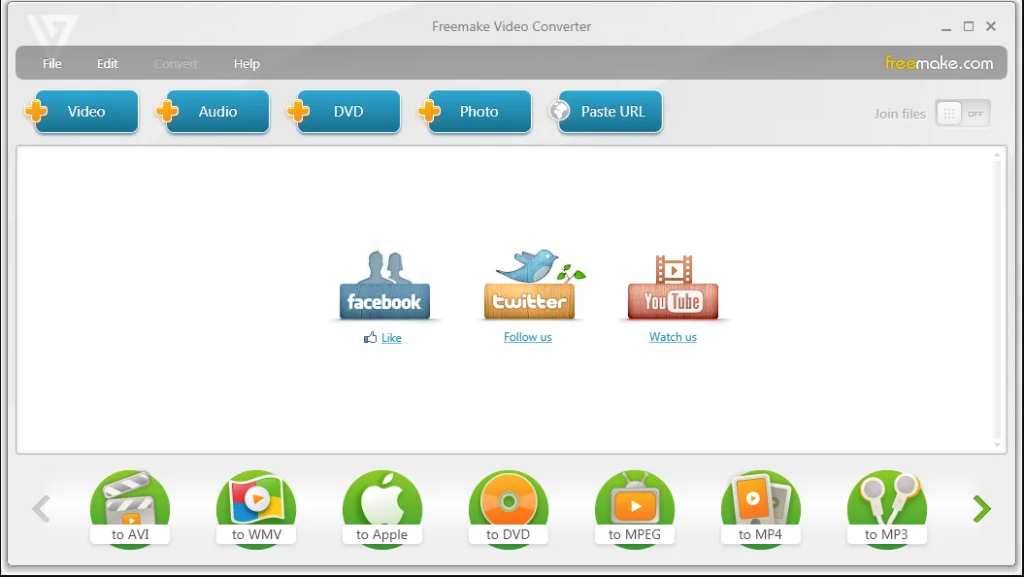1024x577 pixels.
Task: Click the Follow us link
Action: tap(528, 337)
